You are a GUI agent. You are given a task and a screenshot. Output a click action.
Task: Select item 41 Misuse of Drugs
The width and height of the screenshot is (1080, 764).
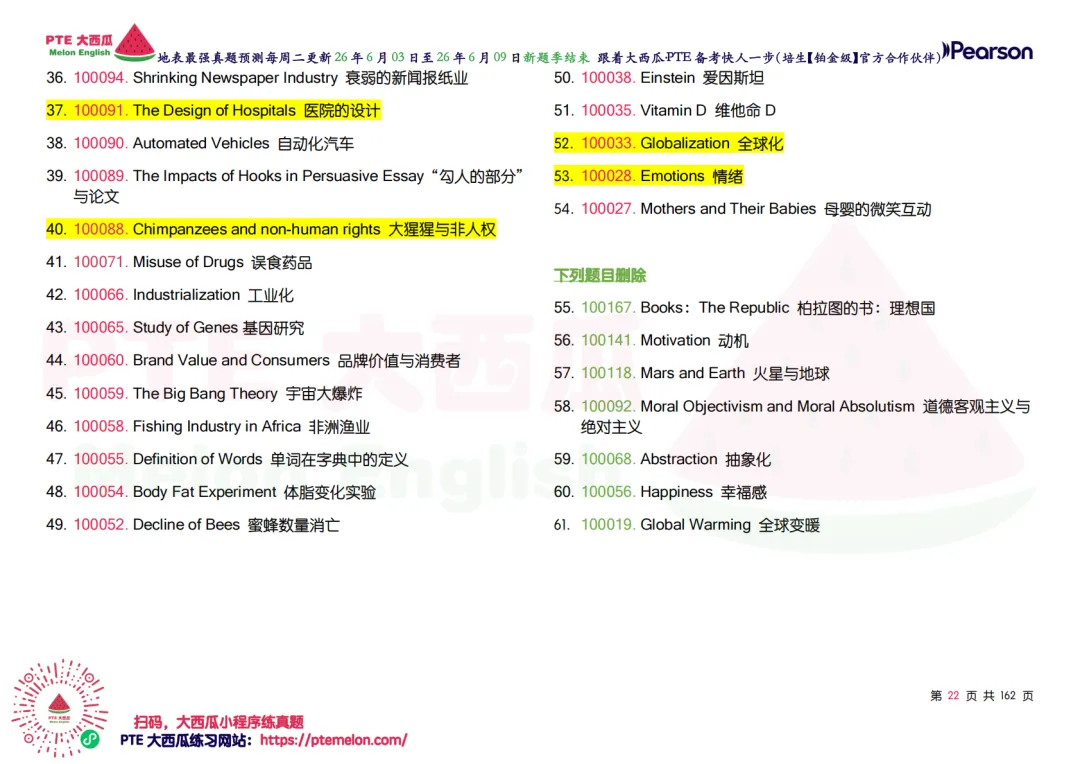pos(179,262)
